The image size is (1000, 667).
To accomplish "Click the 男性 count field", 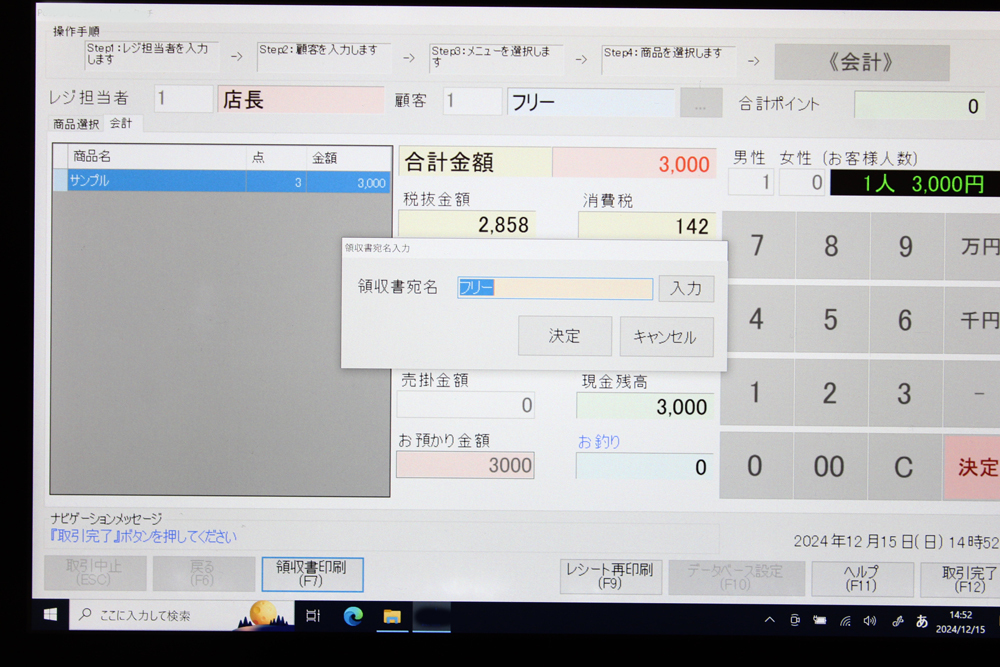I will click(x=751, y=183).
